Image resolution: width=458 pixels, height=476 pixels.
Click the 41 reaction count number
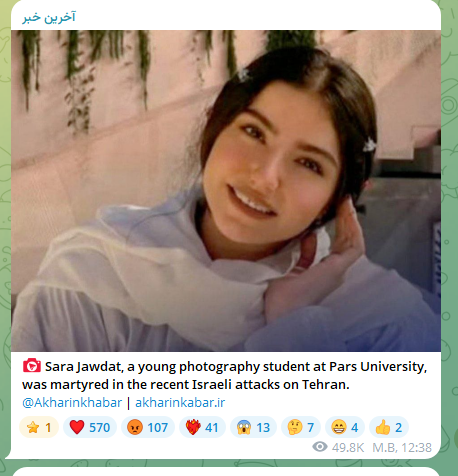pos(212,428)
